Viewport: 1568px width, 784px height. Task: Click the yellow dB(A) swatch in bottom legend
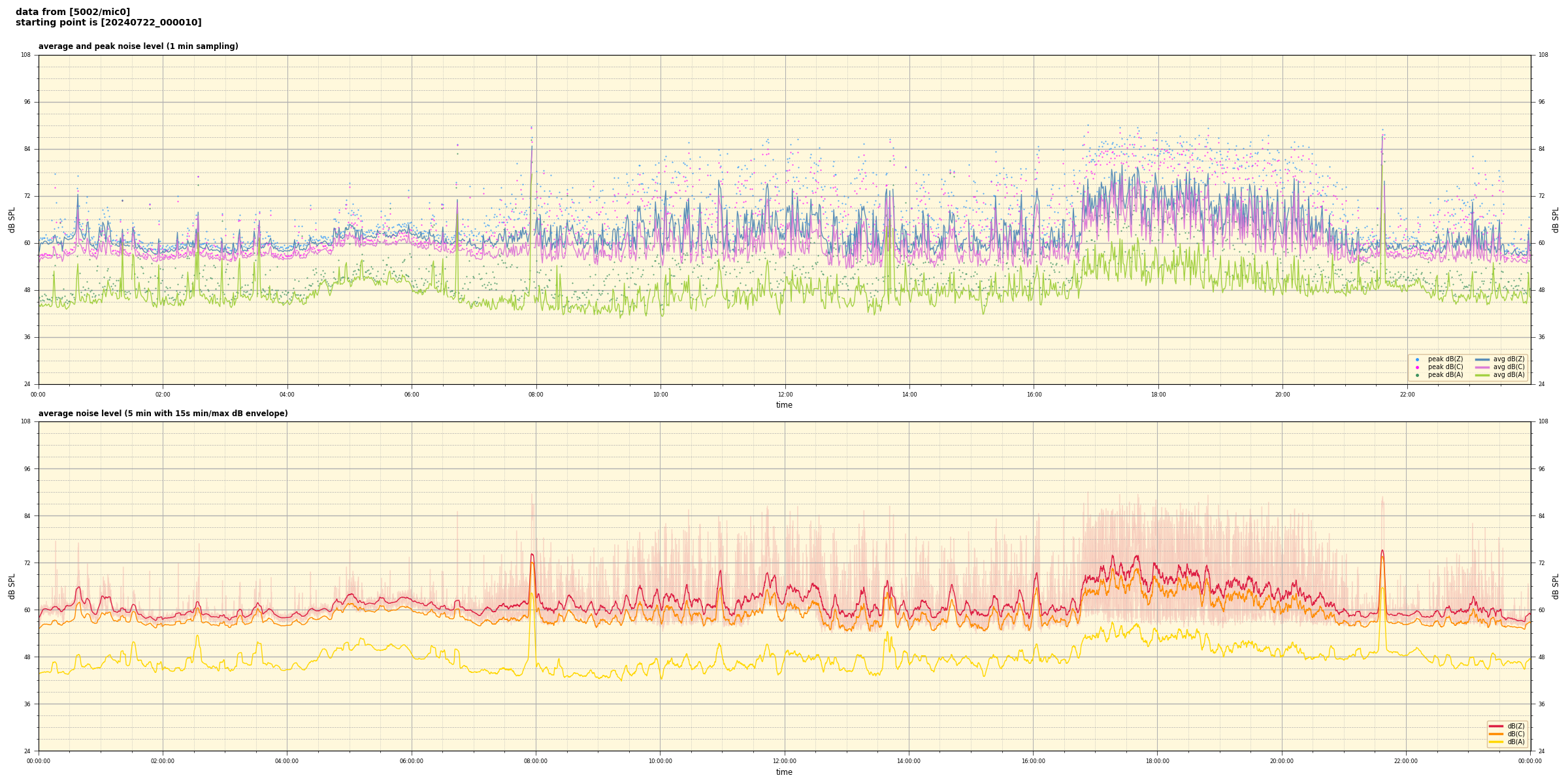pos(1496,742)
